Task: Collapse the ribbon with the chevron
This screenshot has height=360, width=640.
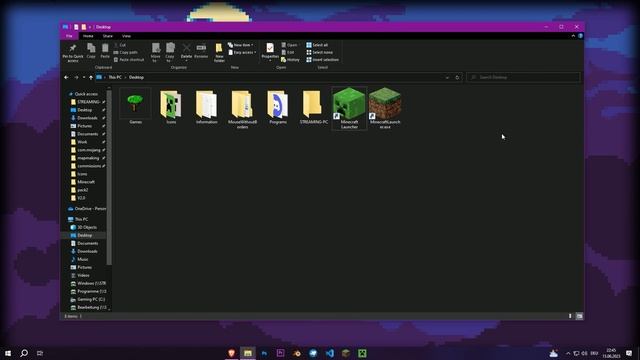Action: click(573, 36)
